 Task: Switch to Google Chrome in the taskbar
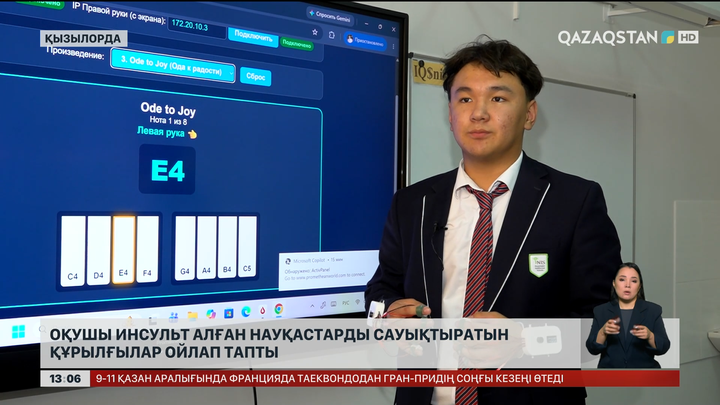click(x=279, y=309)
